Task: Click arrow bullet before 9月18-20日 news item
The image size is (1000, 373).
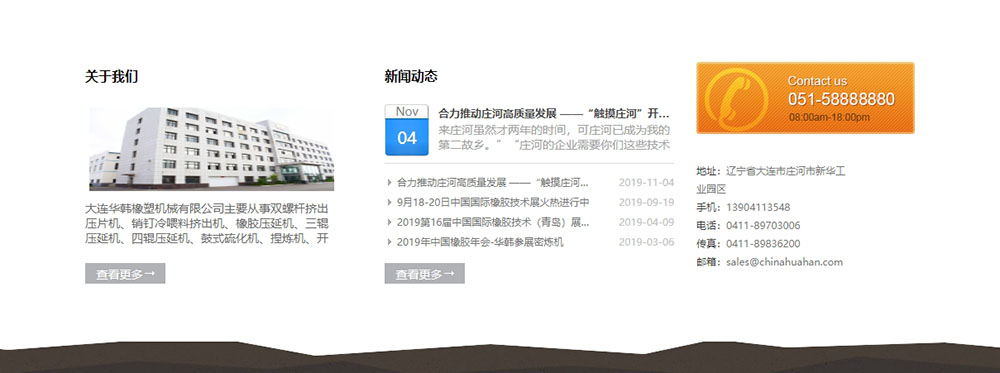Action: coord(389,203)
